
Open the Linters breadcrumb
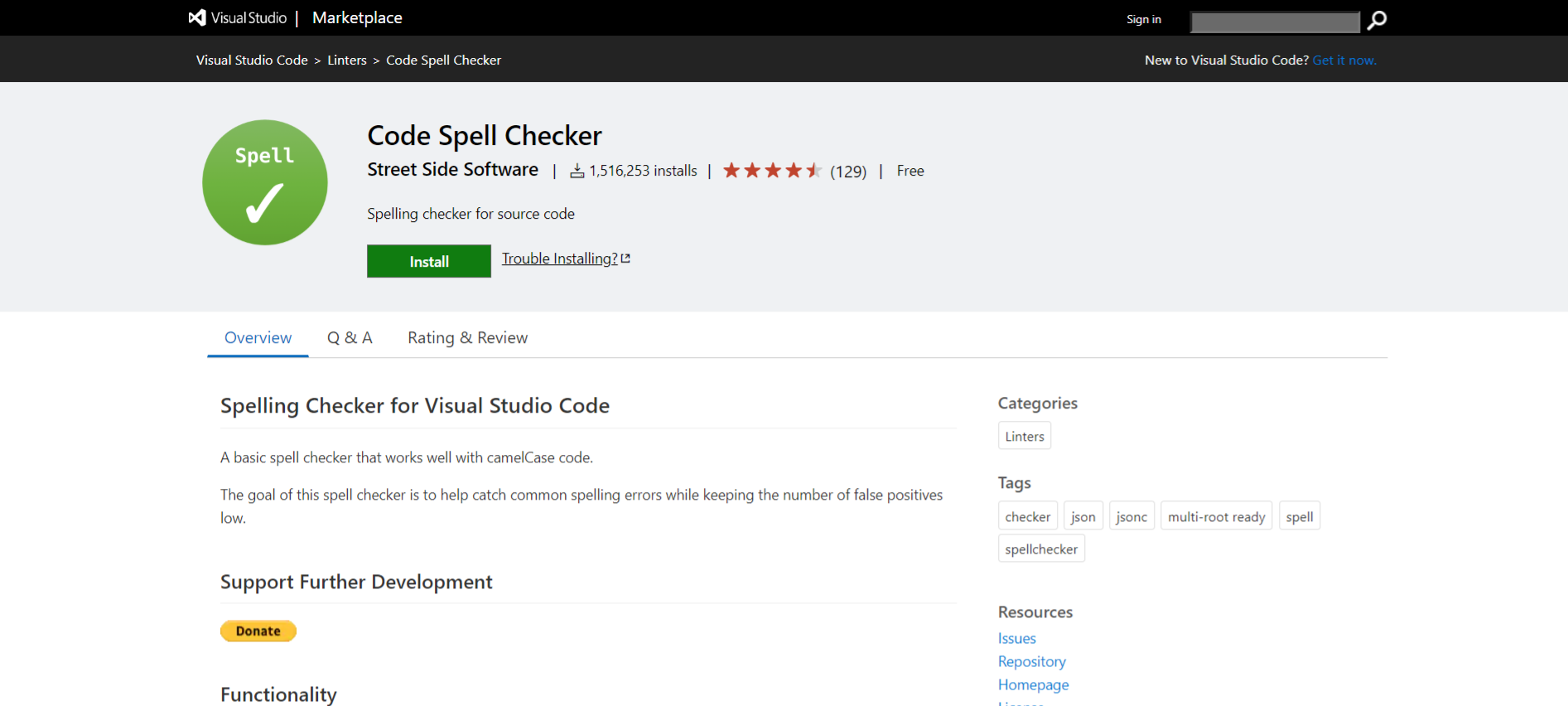(347, 60)
